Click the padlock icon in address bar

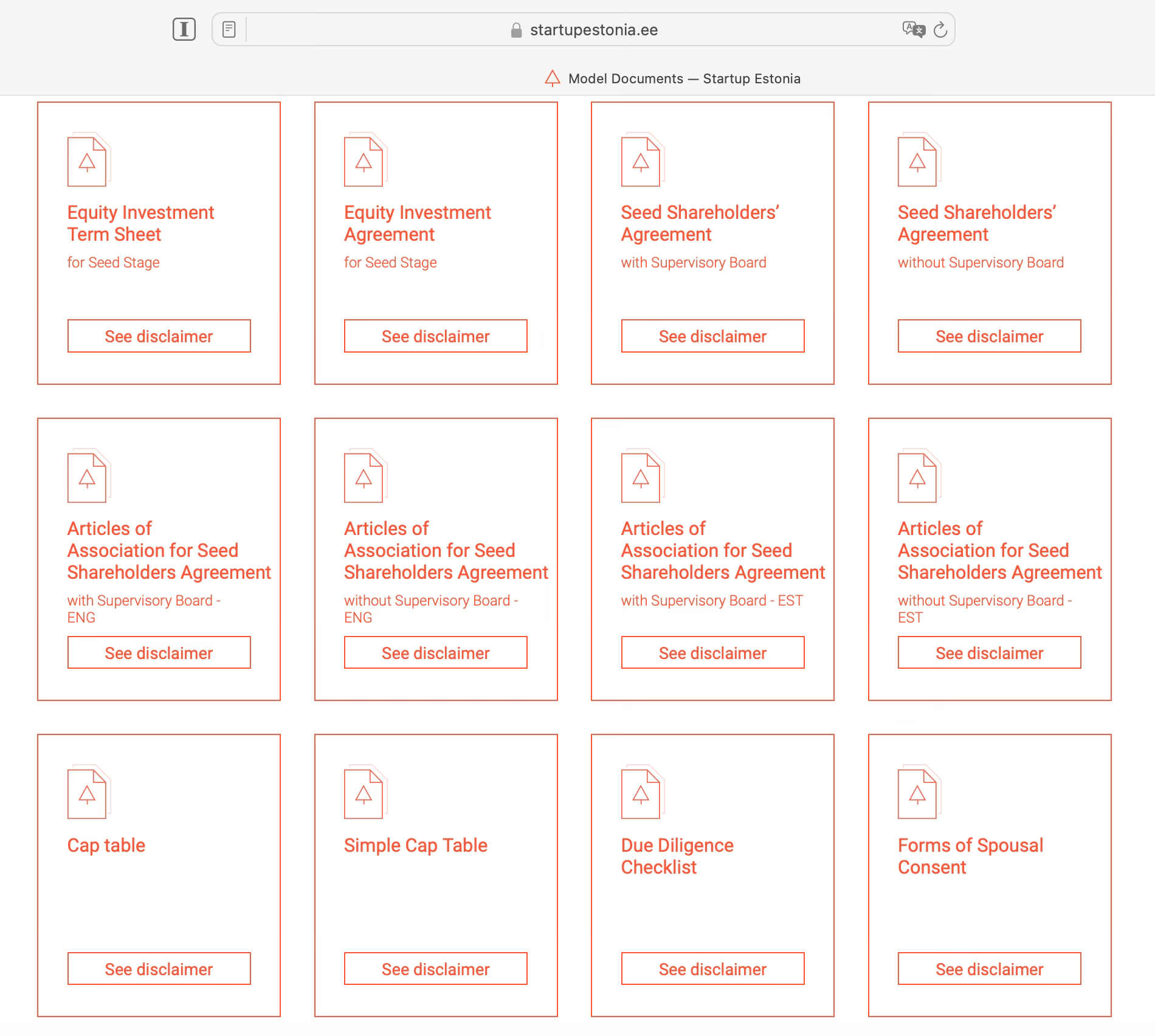[x=516, y=30]
